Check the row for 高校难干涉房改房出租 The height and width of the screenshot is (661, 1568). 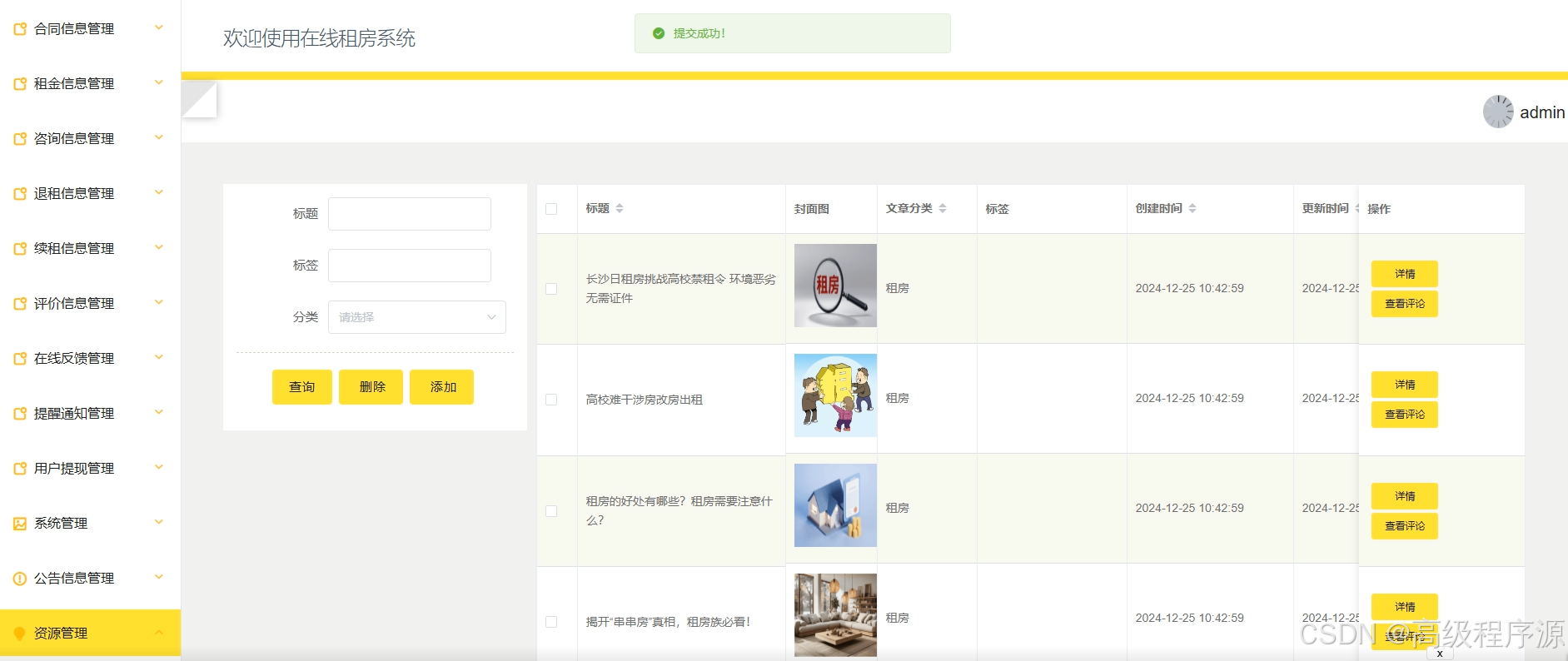551,400
